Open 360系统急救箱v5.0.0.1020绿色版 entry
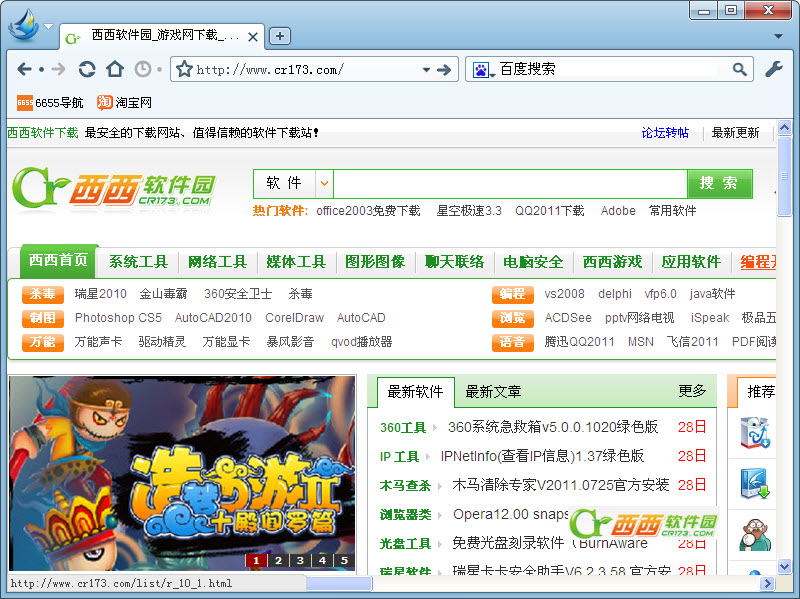The width and height of the screenshot is (800, 599). tap(553, 427)
